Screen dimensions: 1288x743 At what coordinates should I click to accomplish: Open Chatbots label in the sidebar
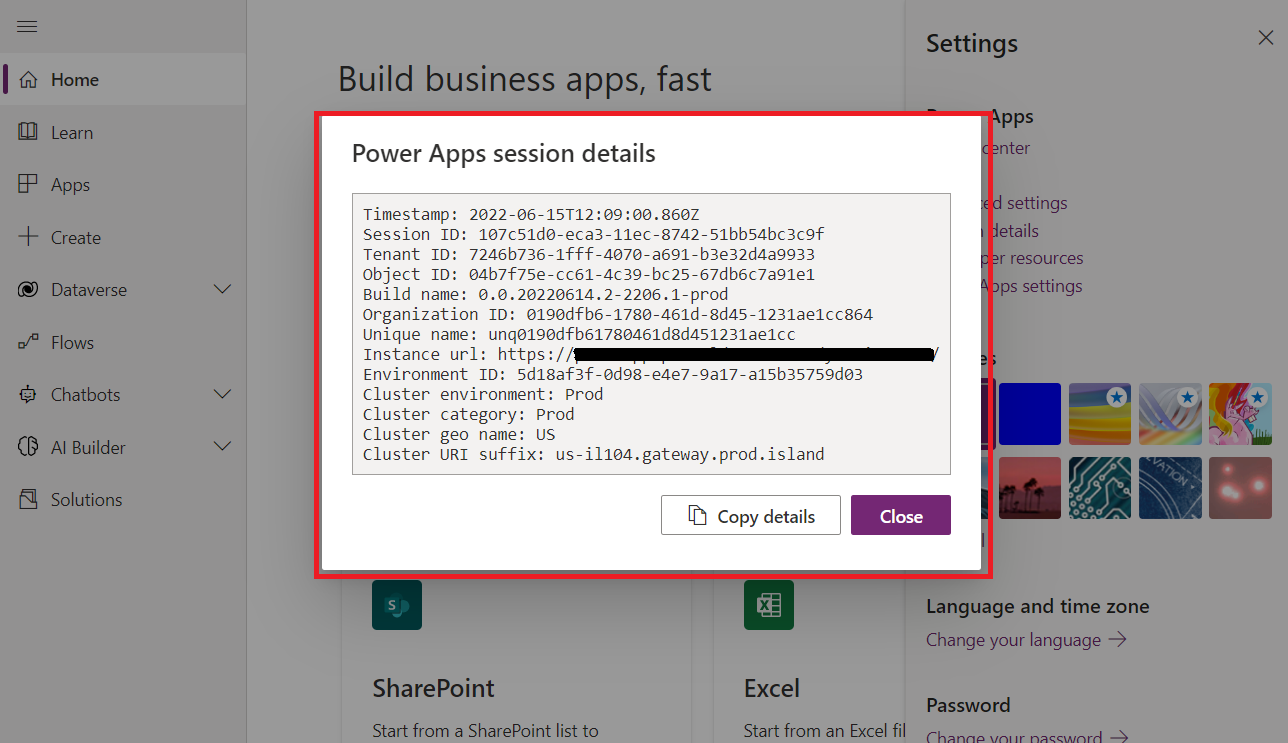click(x=85, y=395)
